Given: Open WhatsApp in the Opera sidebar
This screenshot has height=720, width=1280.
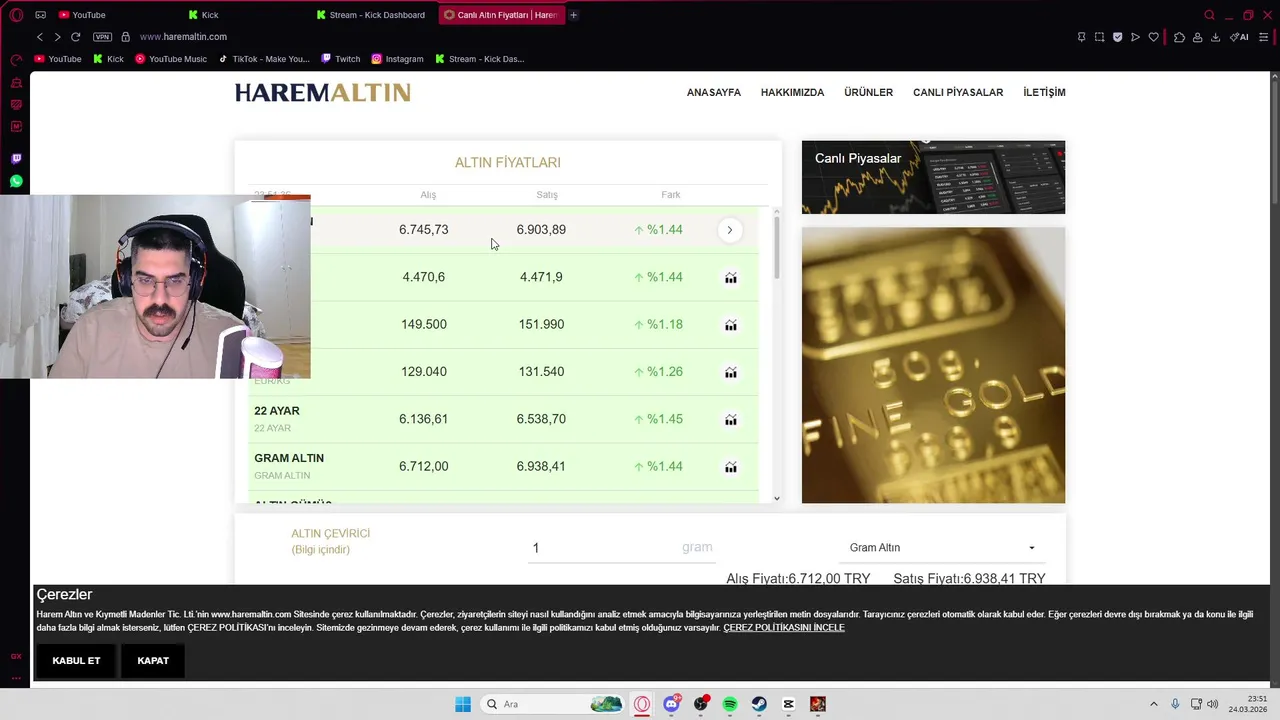Looking at the screenshot, I should [16, 181].
